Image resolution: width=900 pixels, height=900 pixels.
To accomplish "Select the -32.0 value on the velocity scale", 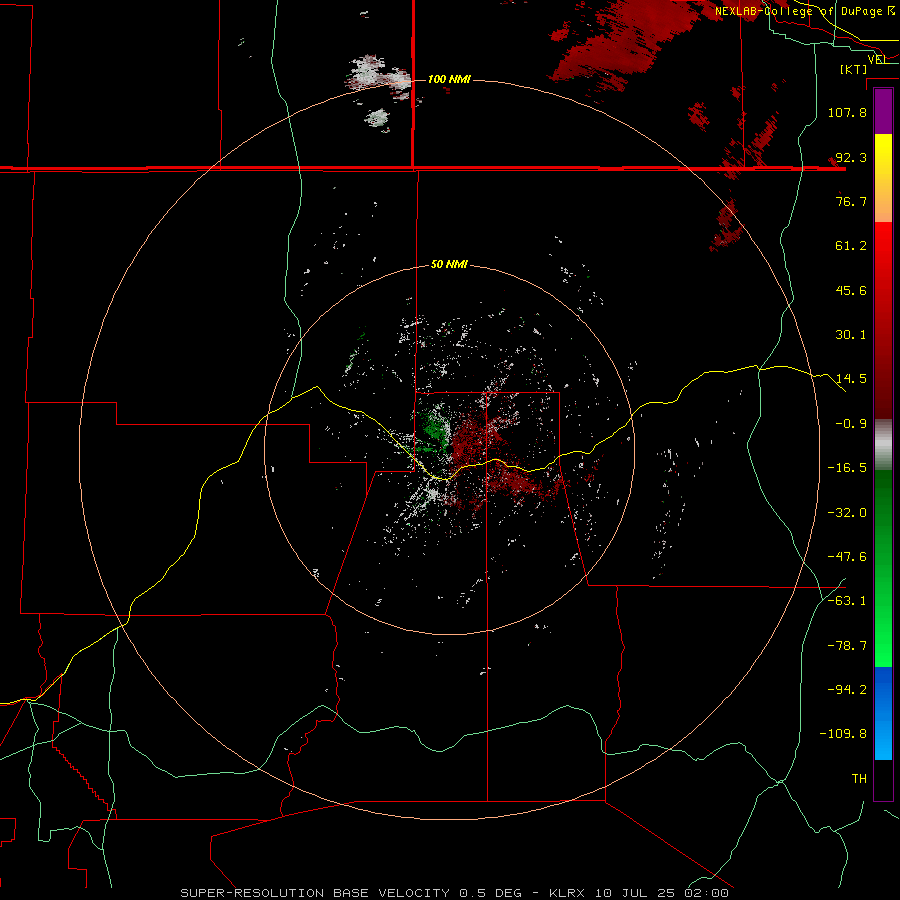I will click(x=847, y=513).
